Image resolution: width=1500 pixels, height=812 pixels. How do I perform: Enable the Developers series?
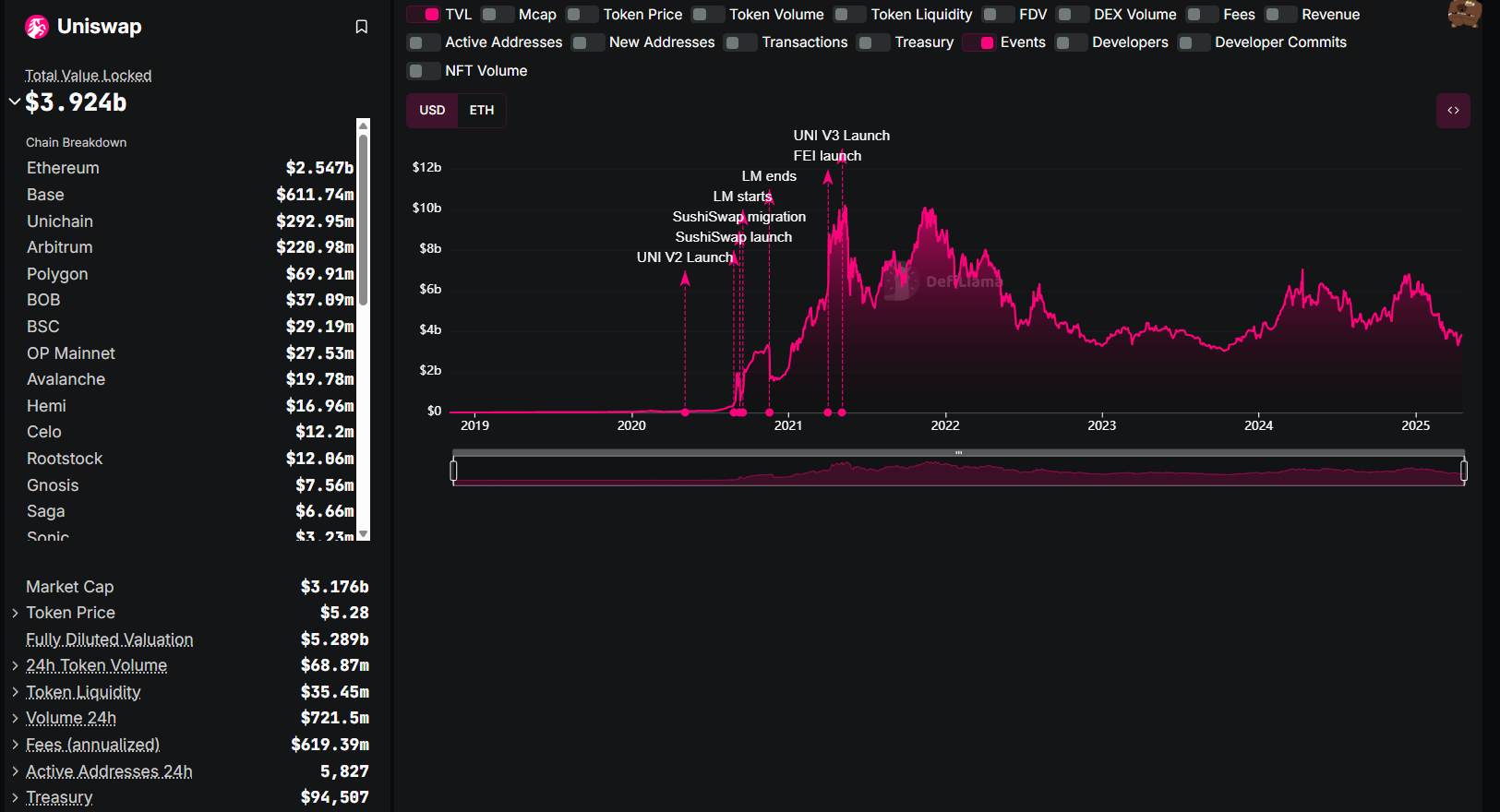(x=1072, y=42)
